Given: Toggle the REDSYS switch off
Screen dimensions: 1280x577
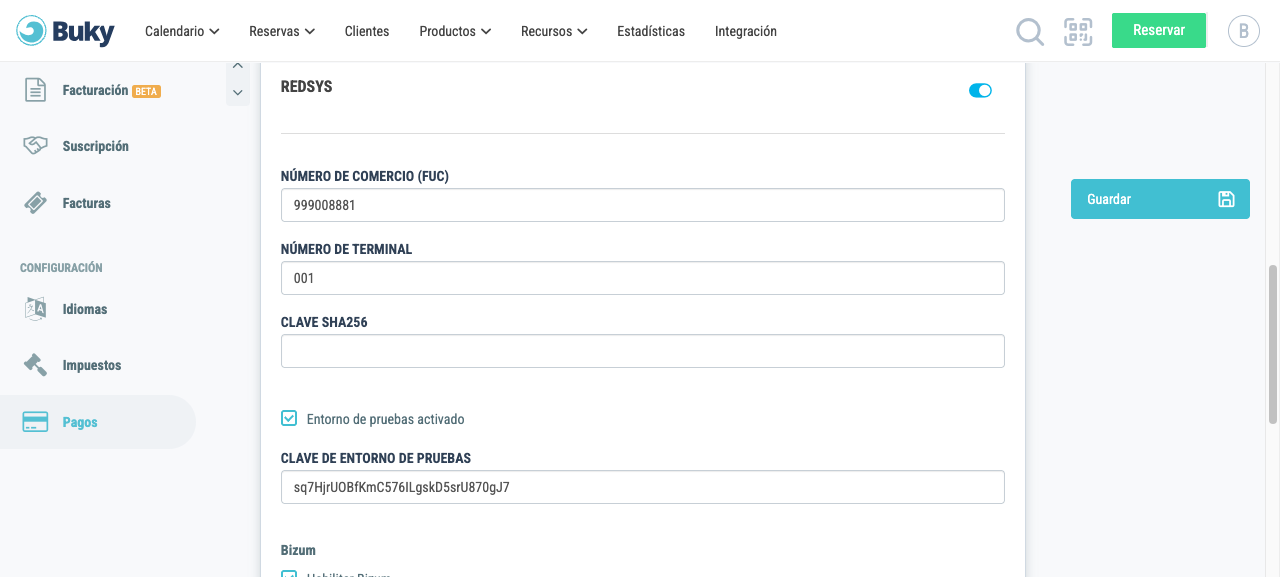Looking at the screenshot, I should (980, 91).
